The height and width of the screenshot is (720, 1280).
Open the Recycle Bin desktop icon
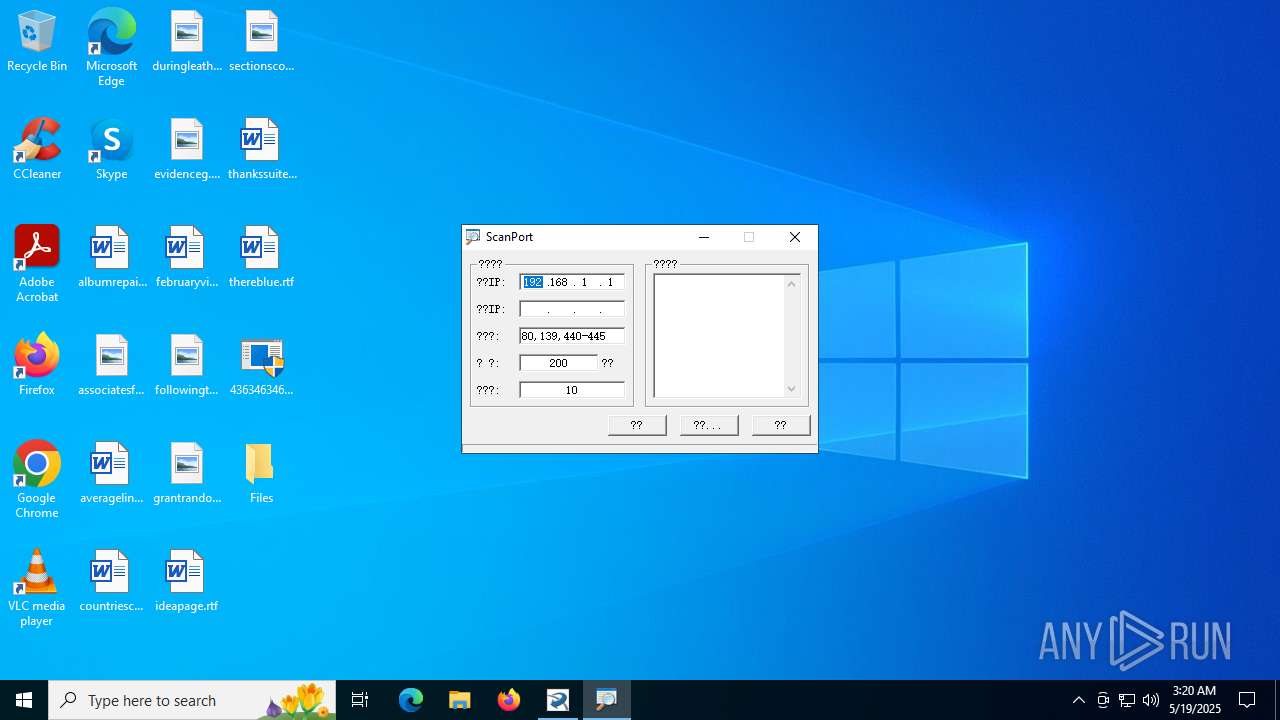pos(37,42)
